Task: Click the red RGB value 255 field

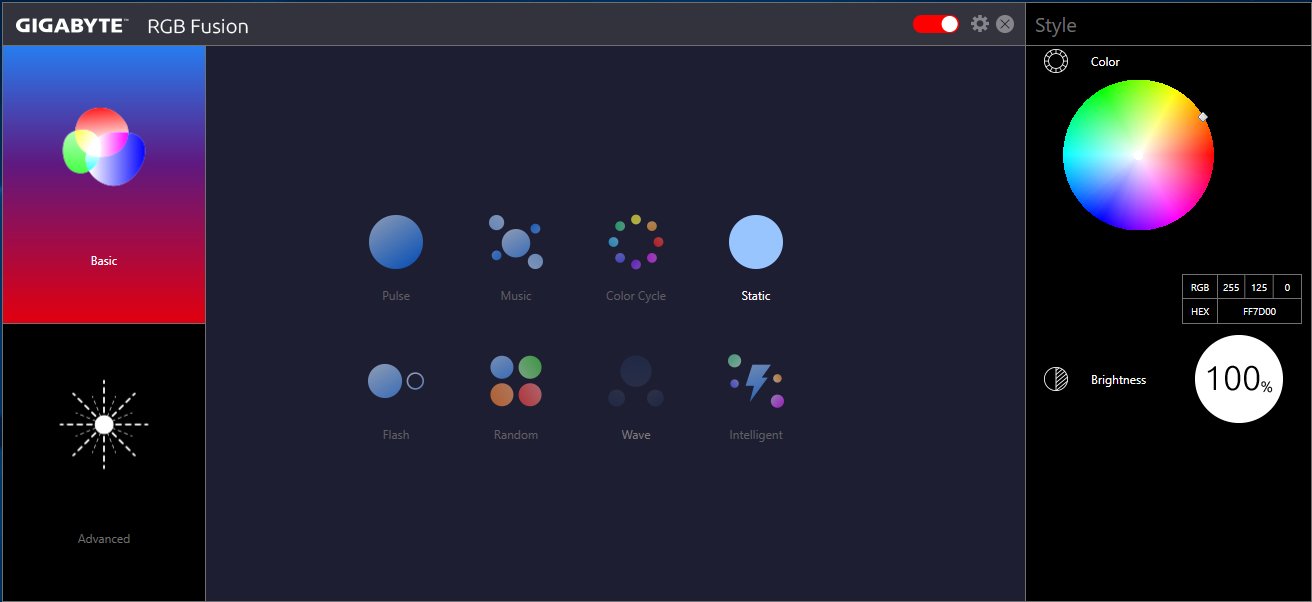Action: (x=1231, y=287)
